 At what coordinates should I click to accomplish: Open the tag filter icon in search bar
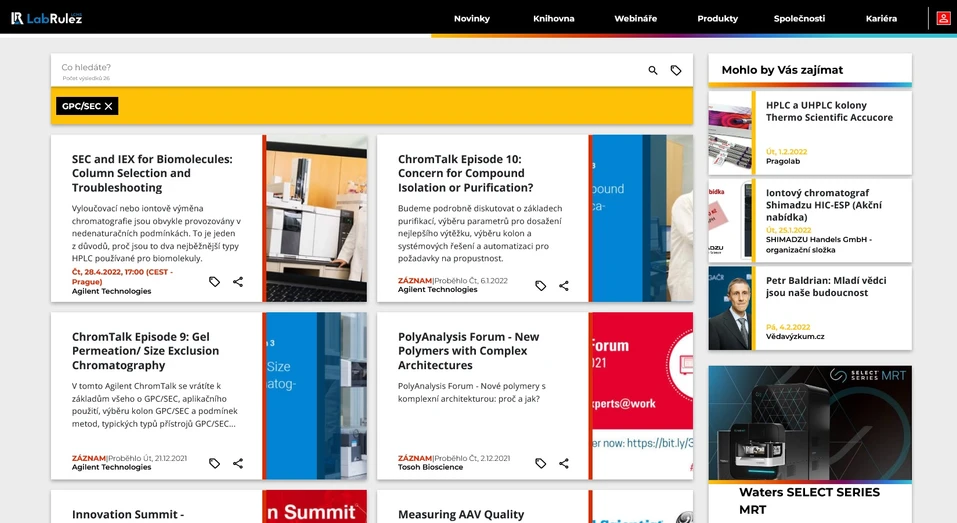(676, 70)
